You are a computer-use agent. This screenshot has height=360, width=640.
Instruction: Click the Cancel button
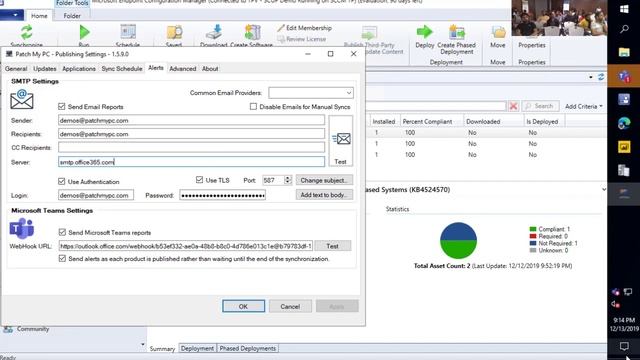click(x=290, y=306)
